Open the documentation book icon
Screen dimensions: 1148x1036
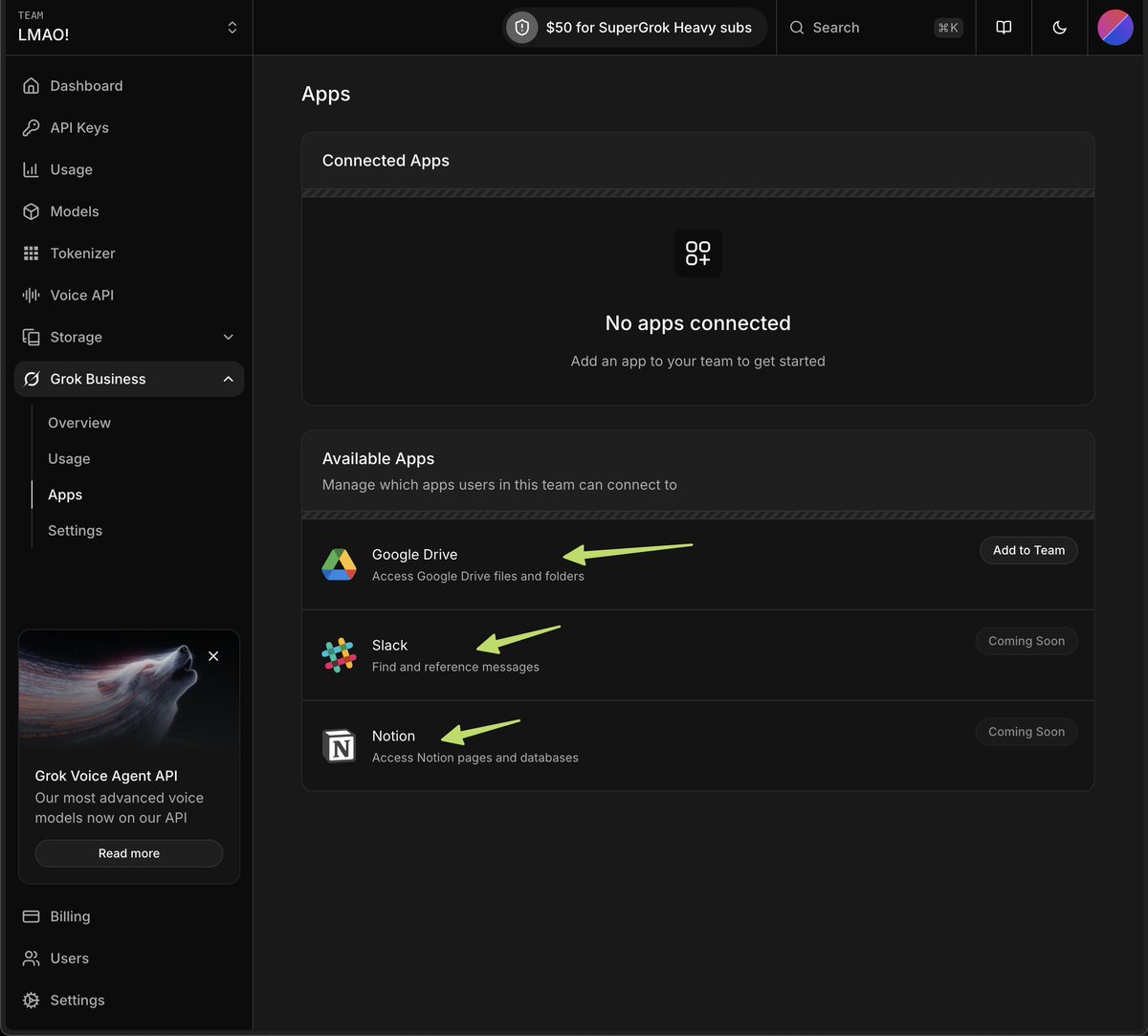(x=1004, y=28)
